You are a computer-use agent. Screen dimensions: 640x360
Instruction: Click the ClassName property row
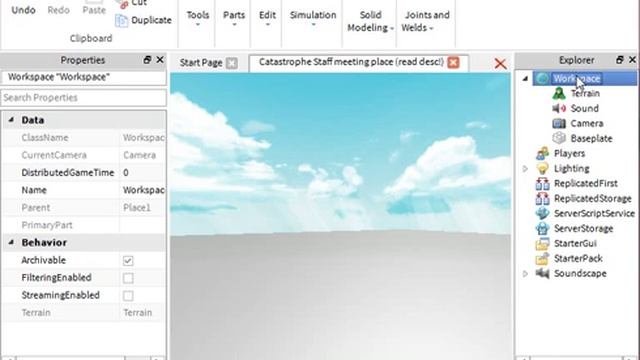(x=84, y=138)
